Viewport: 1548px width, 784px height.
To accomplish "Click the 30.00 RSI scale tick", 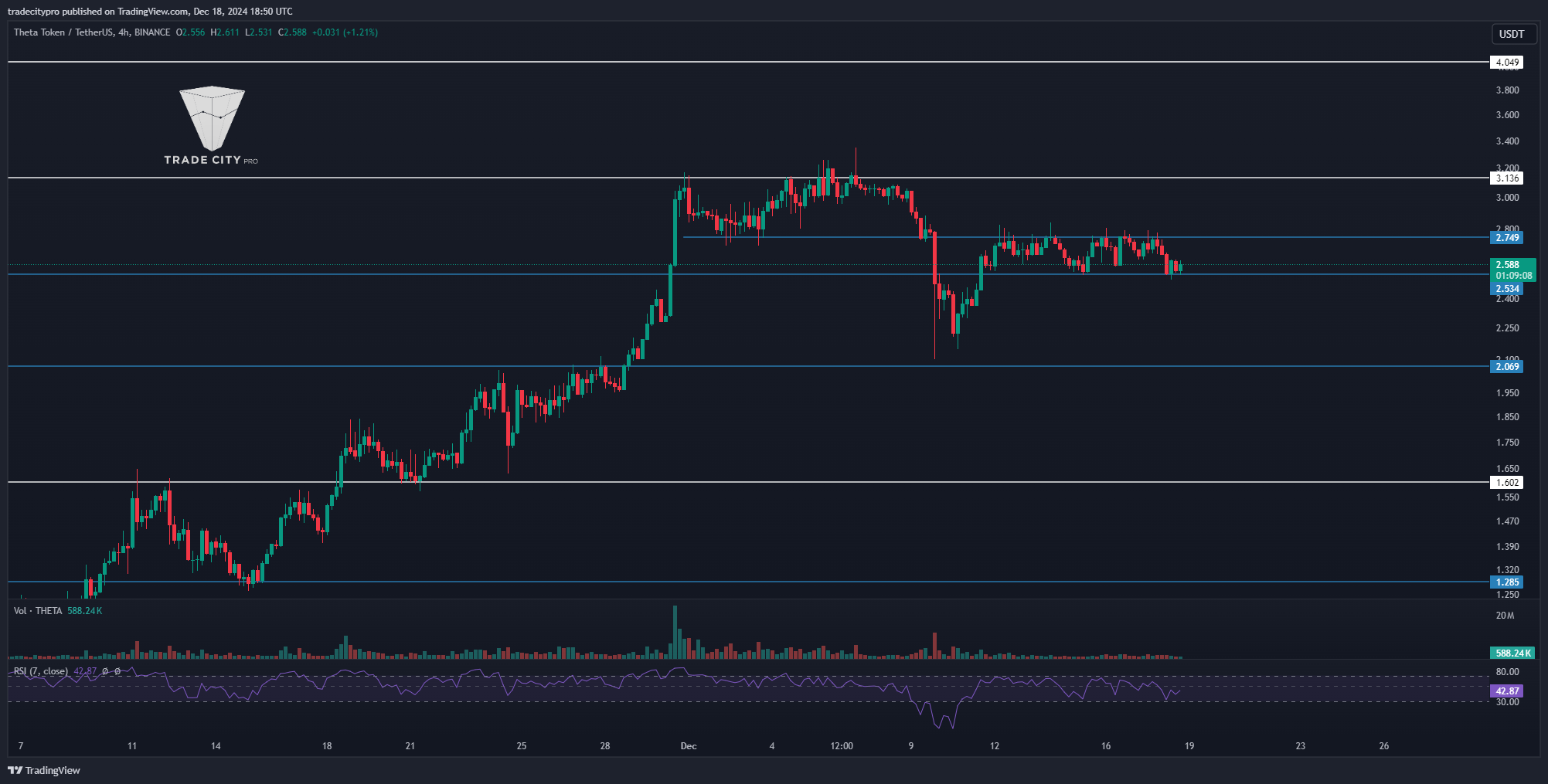I will click(1507, 702).
